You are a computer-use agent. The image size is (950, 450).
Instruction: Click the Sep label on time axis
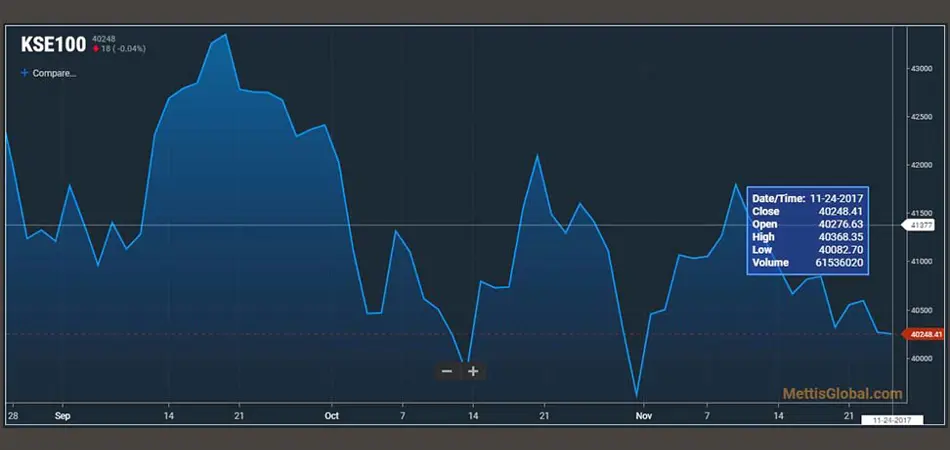pos(62,416)
